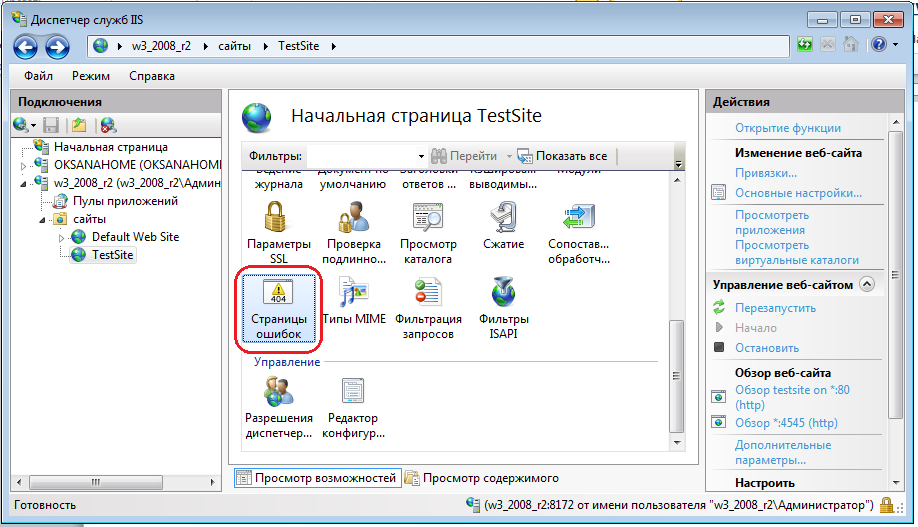Viewport: 918px width, 527px height.
Task: Click сайты in the address breadcrumb
Action: point(234,46)
